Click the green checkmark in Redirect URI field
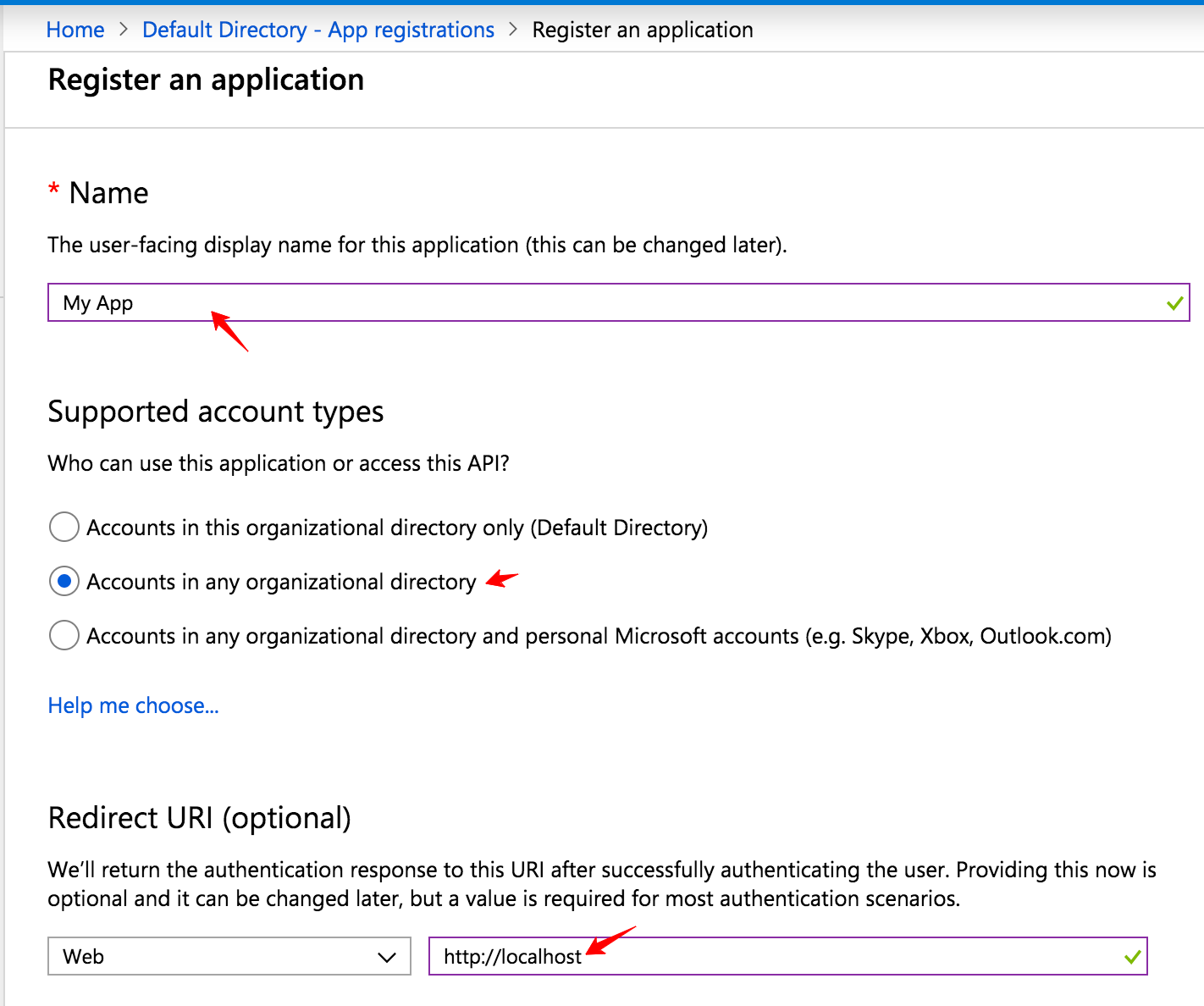Screen dimensions: 1204x1006 coord(1132,957)
